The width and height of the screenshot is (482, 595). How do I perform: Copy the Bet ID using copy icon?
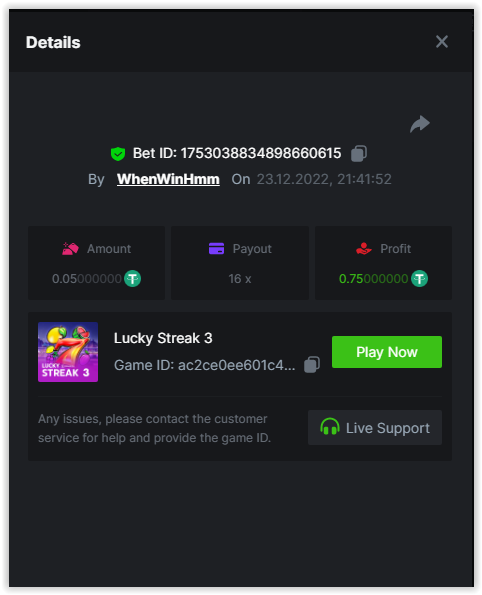(359, 153)
